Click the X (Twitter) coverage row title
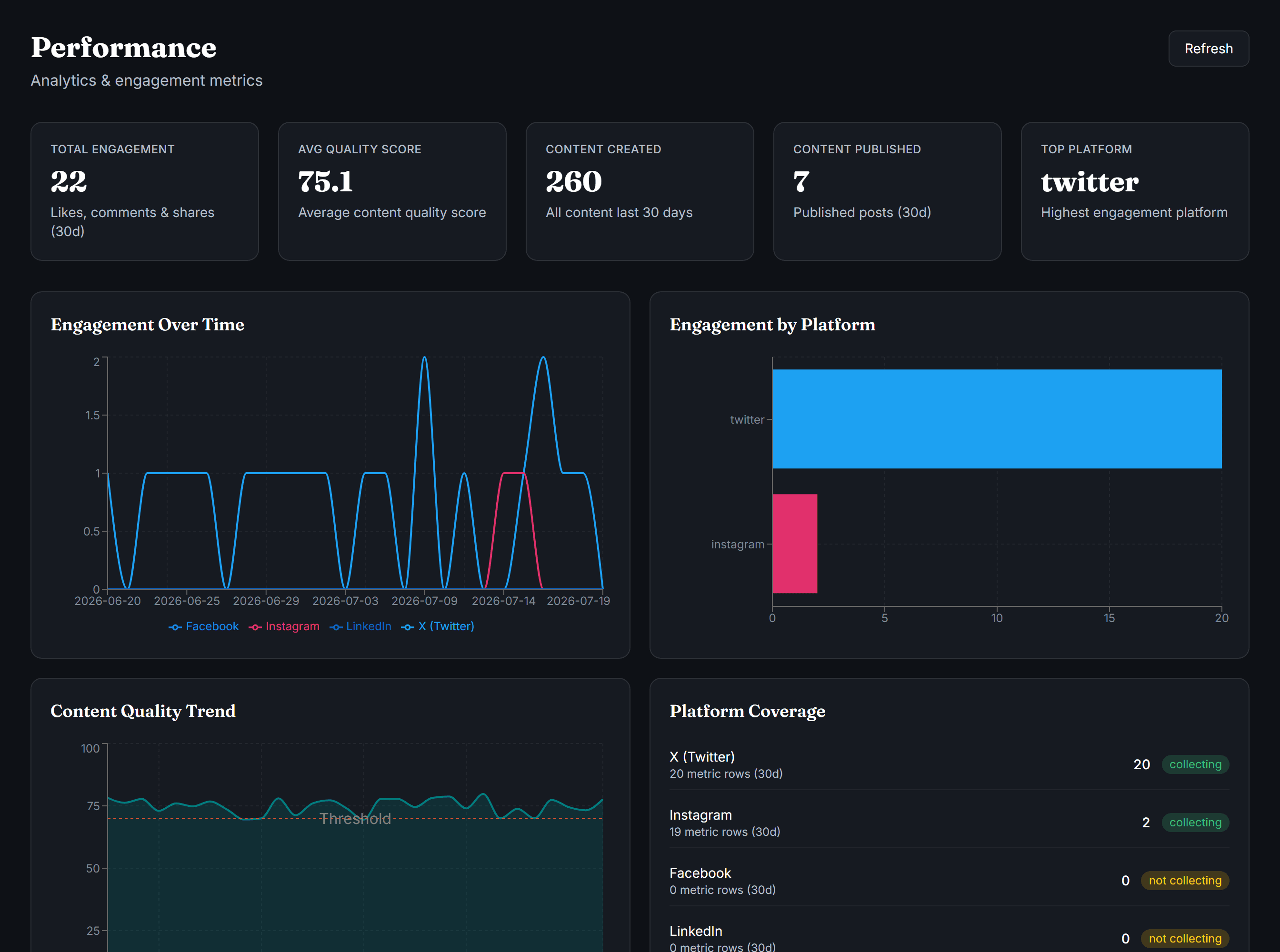Screen dimensions: 1280x952 pyautogui.click(x=702, y=757)
